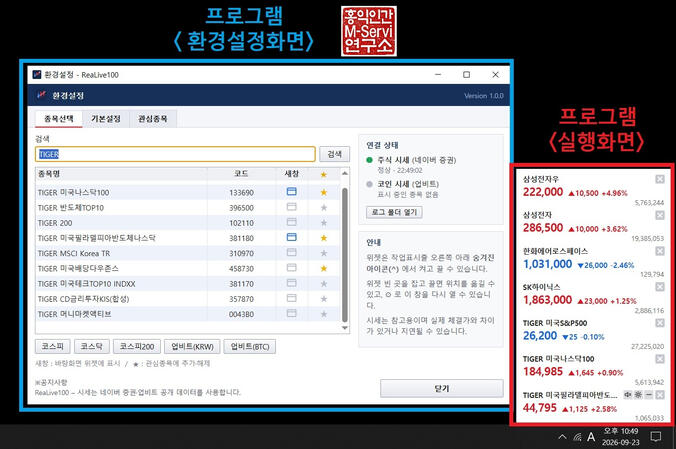676x449 pixels.
Task: Click the 한화에어로스페이스 price 1,031,000
Action: point(548,264)
